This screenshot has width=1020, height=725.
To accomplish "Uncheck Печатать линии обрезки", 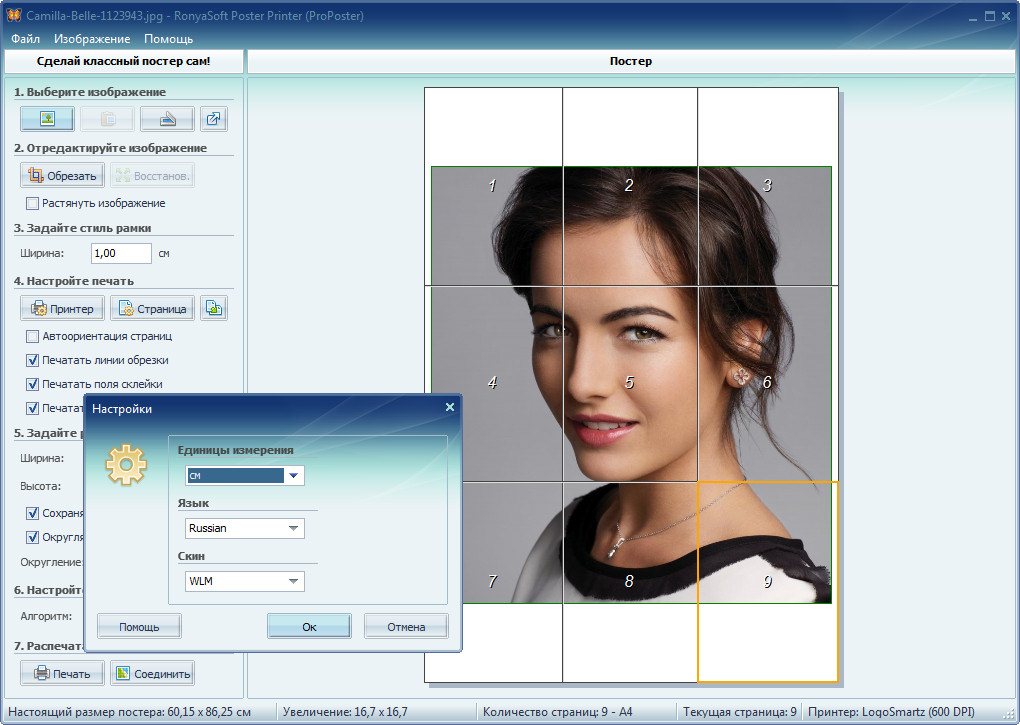I will [33, 360].
